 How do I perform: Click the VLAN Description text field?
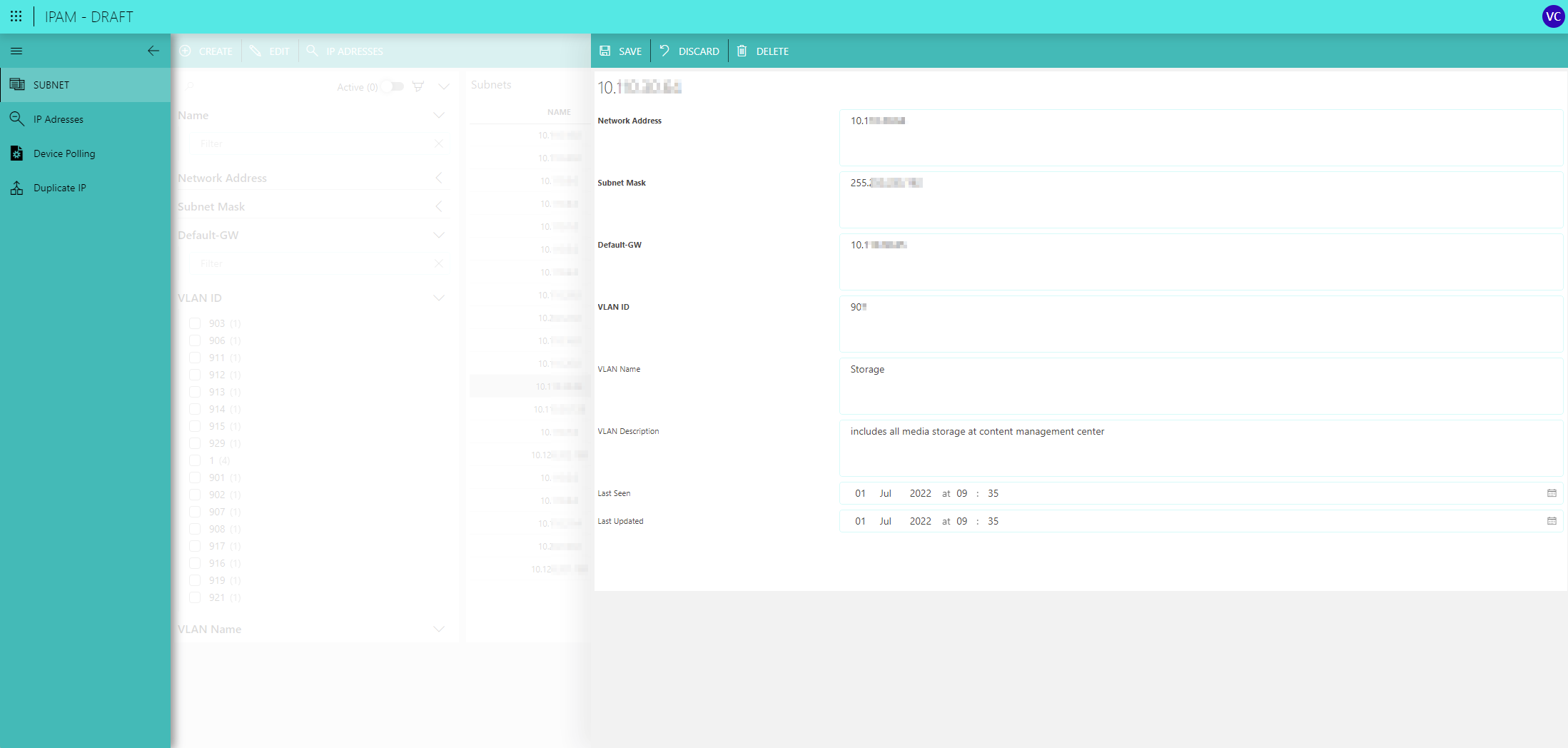point(1200,448)
